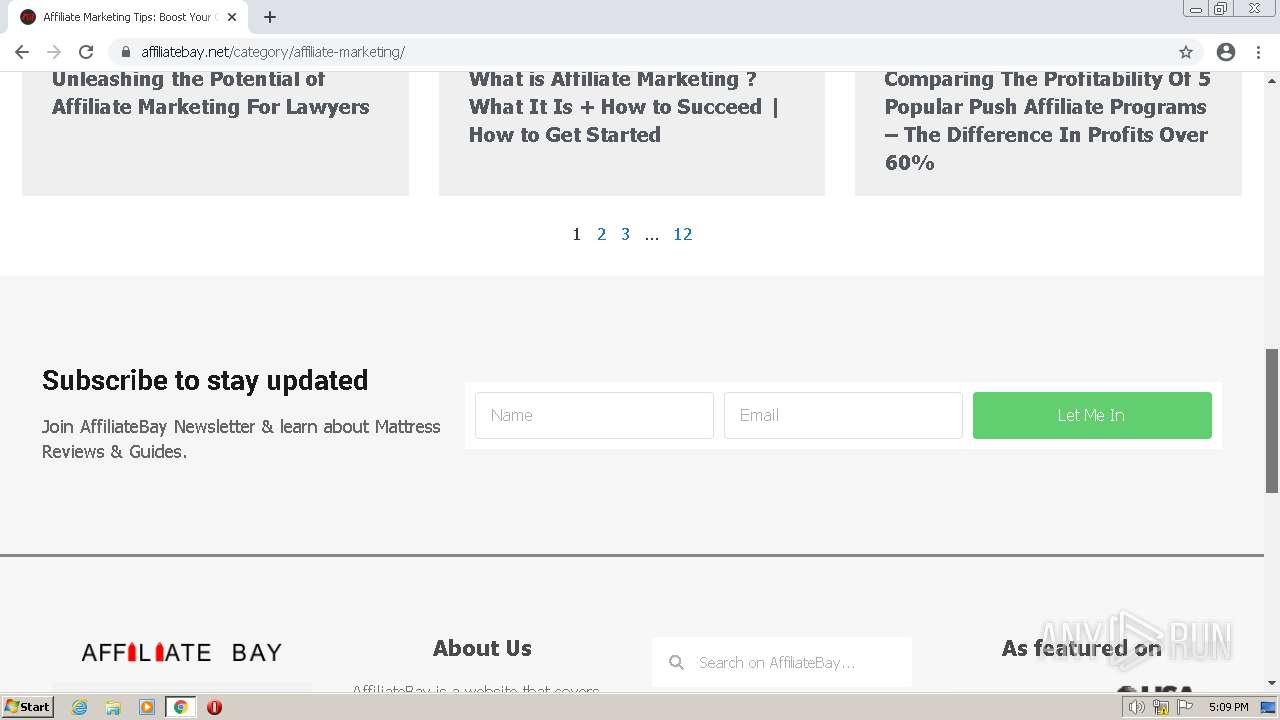Click the page vertical scrollbar thumb
This screenshot has height=720, width=1280.
click(1272, 420)
